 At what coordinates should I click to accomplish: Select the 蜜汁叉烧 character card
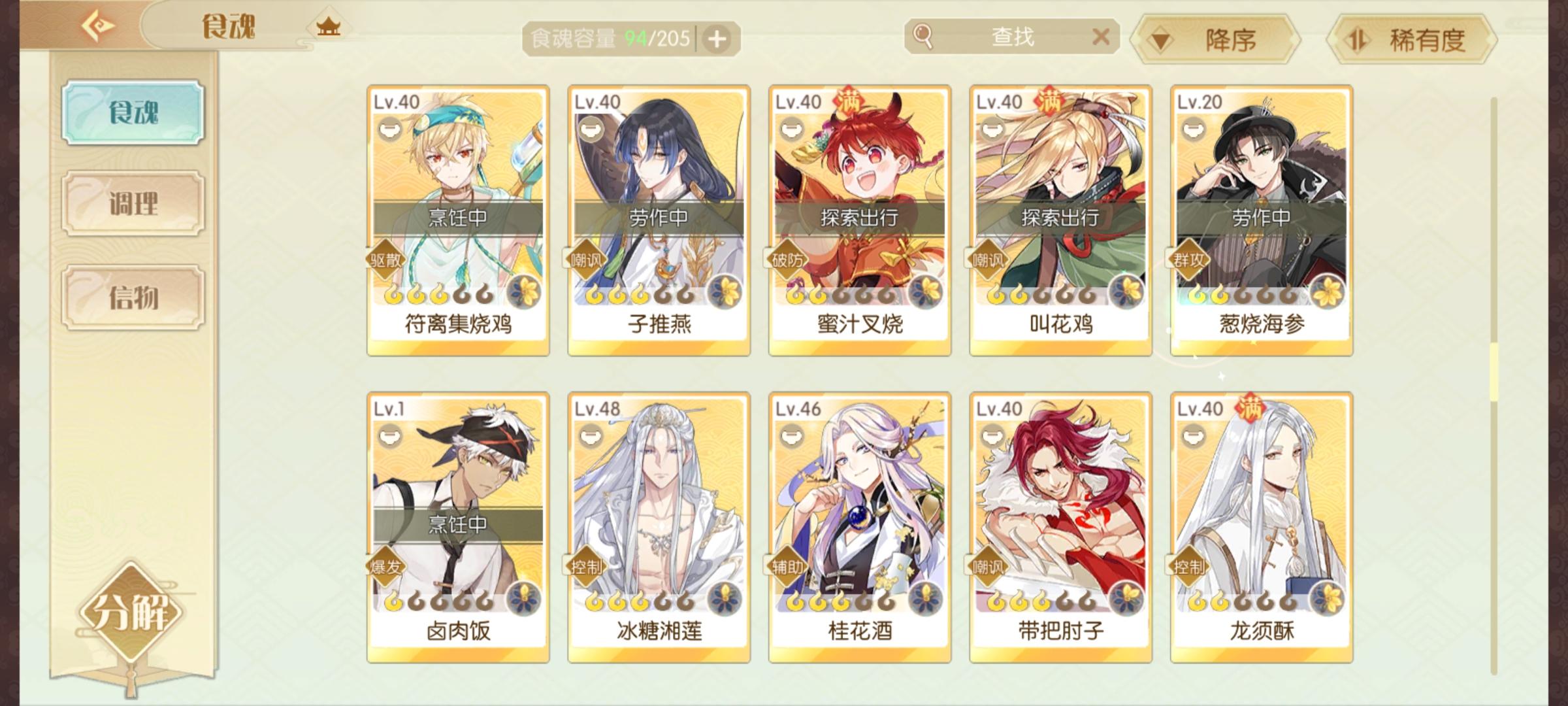coord(860,220)
